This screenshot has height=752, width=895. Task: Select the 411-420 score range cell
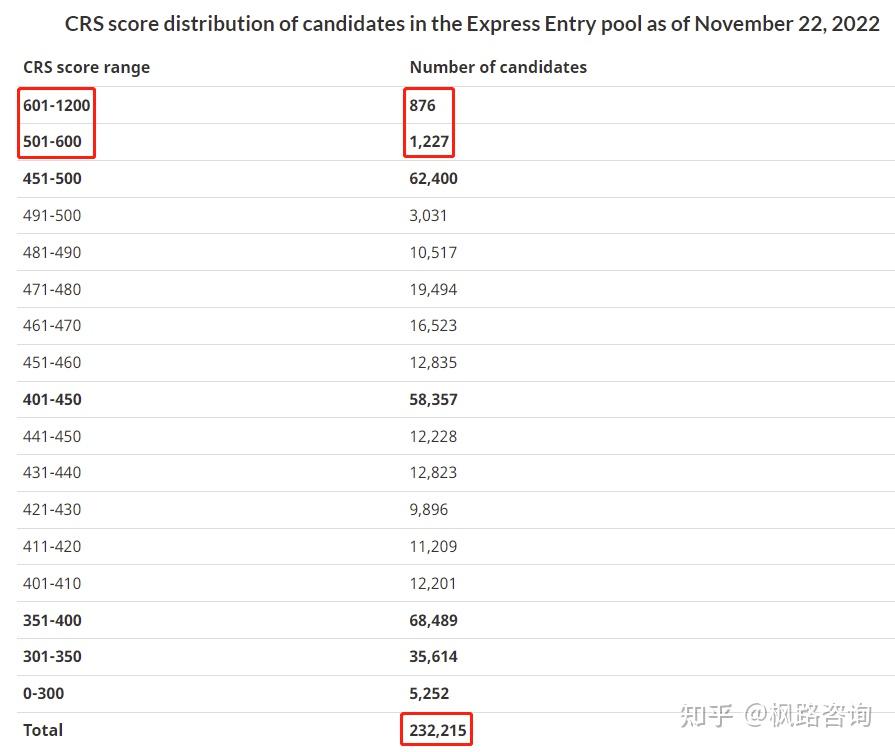click(x=52, y=547)
